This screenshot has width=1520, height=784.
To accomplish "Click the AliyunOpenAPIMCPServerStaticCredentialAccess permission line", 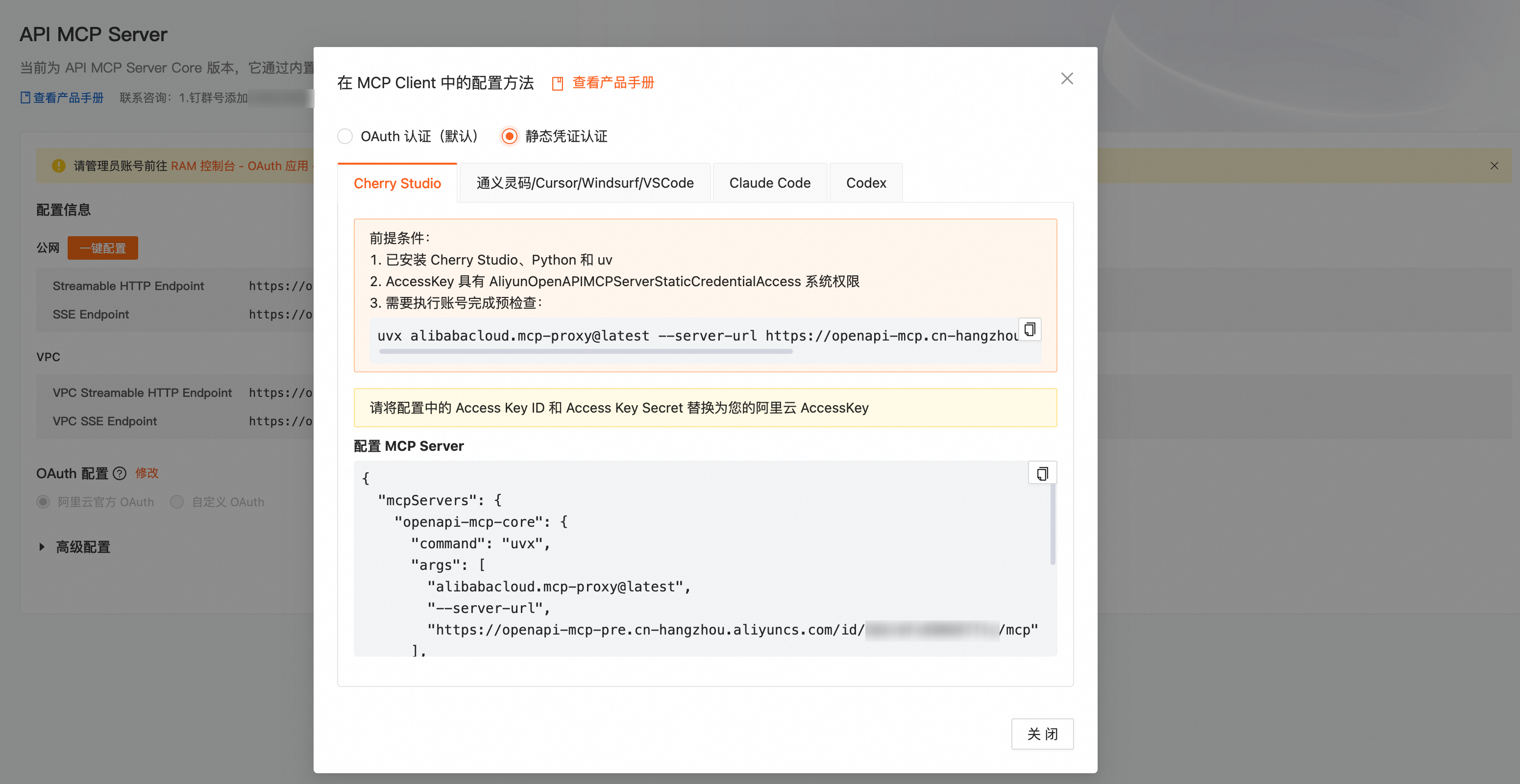I will tap(614, 281).
